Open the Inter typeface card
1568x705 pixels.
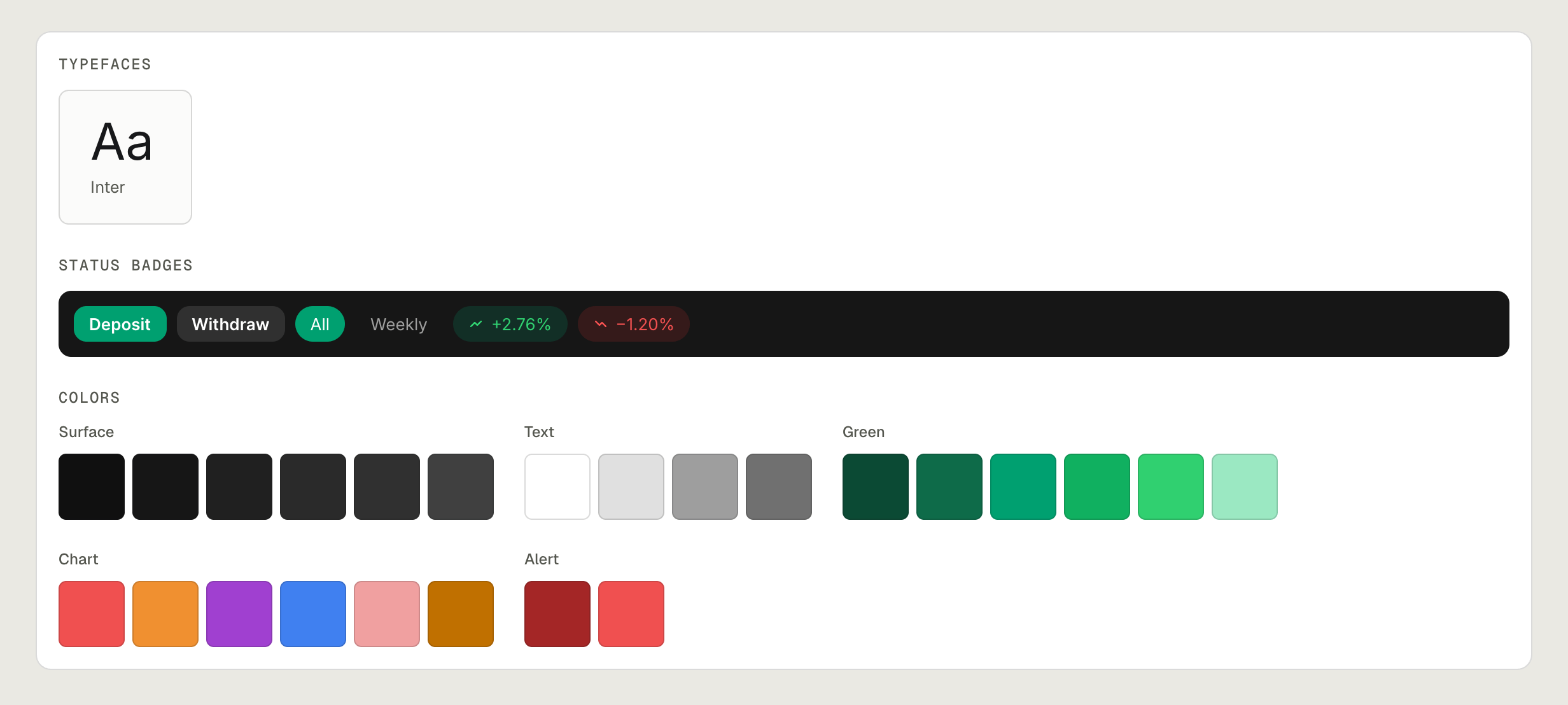point(125,157)
